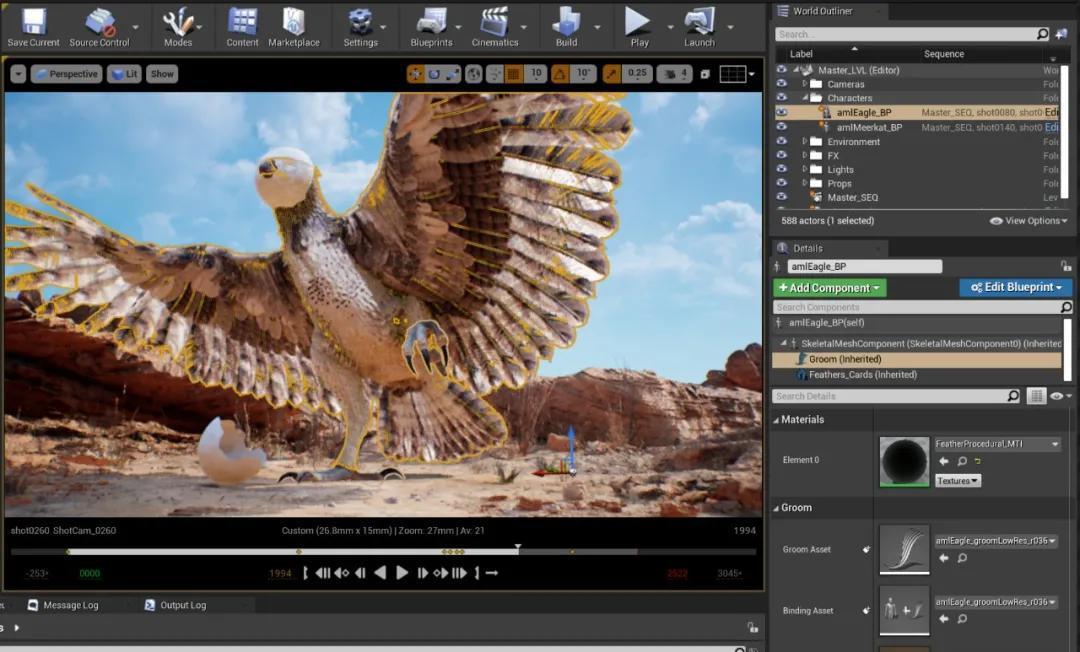Open the viewport layout icon

(x=733, y=74)
